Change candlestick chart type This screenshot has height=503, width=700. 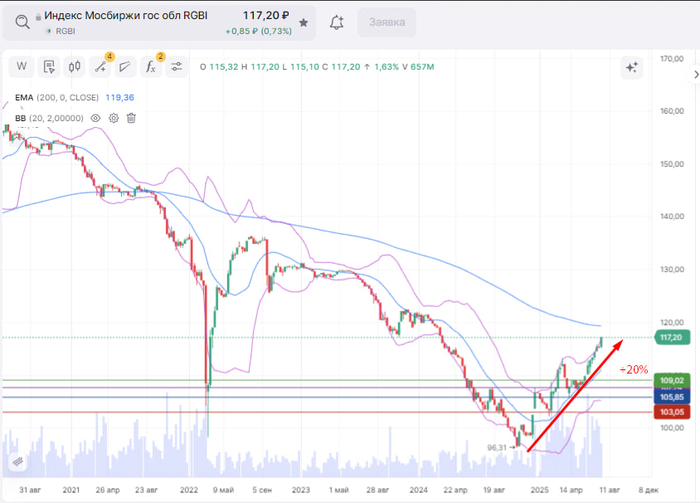75,67
